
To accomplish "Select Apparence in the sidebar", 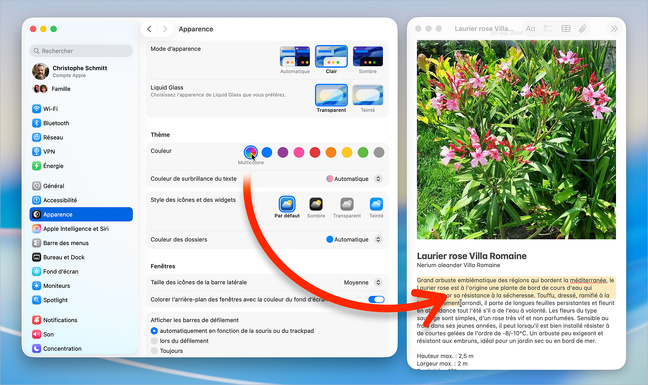I will 81,214.
